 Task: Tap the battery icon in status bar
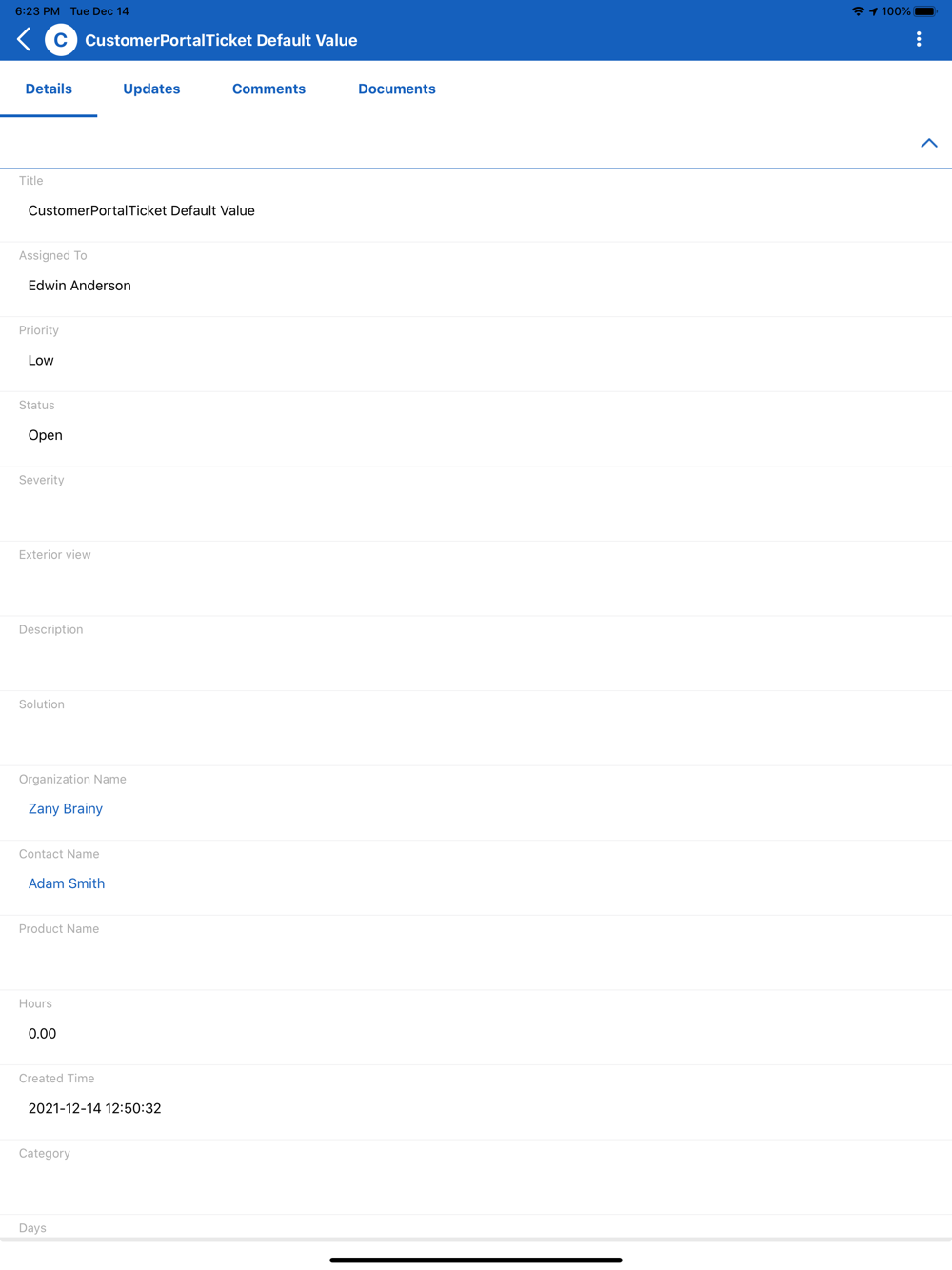pyautogui.click(x=925, y=11)
